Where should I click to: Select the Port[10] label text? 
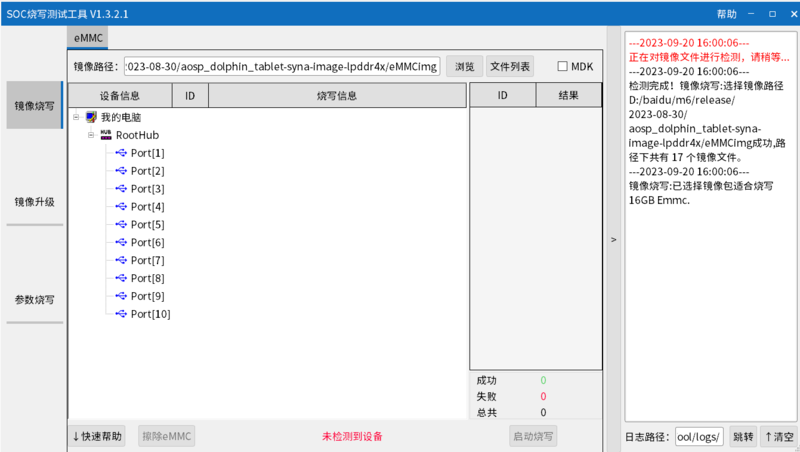click(151, 314)
